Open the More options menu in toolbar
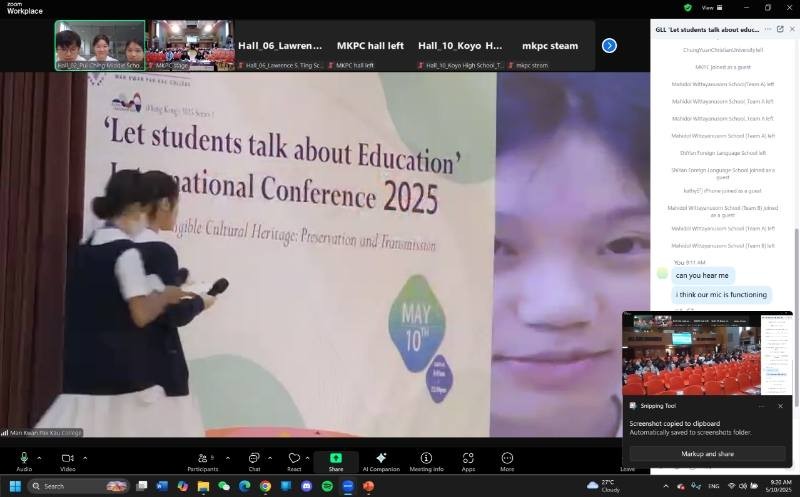This screenshot has width=800, height=497. tap(507, 461)
